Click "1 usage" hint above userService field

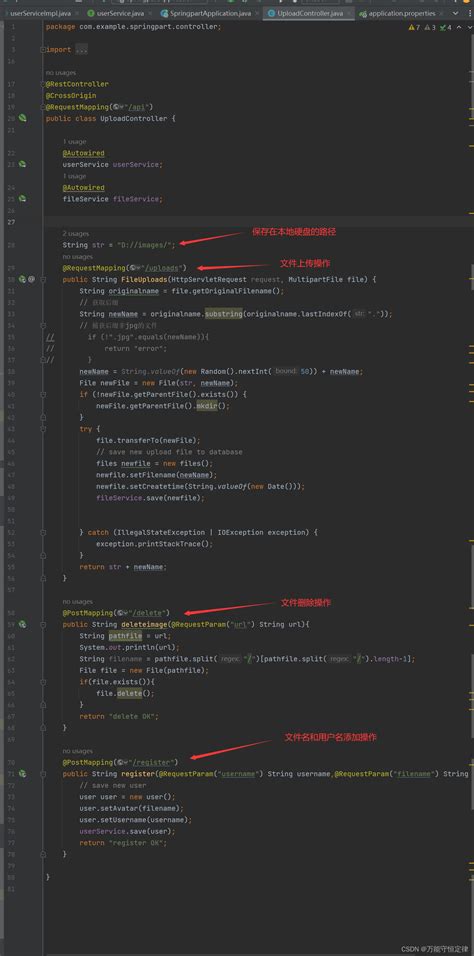pos(74,141)
